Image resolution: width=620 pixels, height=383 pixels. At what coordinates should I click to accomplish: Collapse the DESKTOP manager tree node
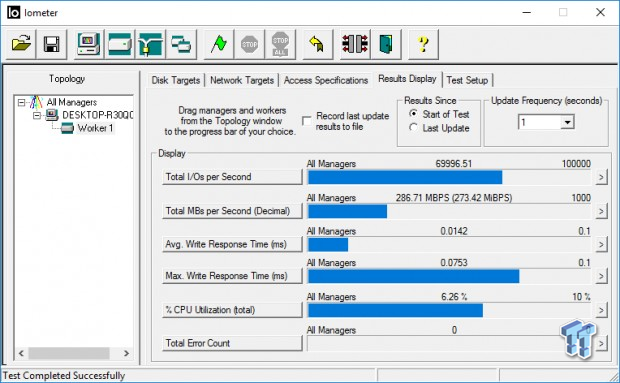(x=37, y=116)
